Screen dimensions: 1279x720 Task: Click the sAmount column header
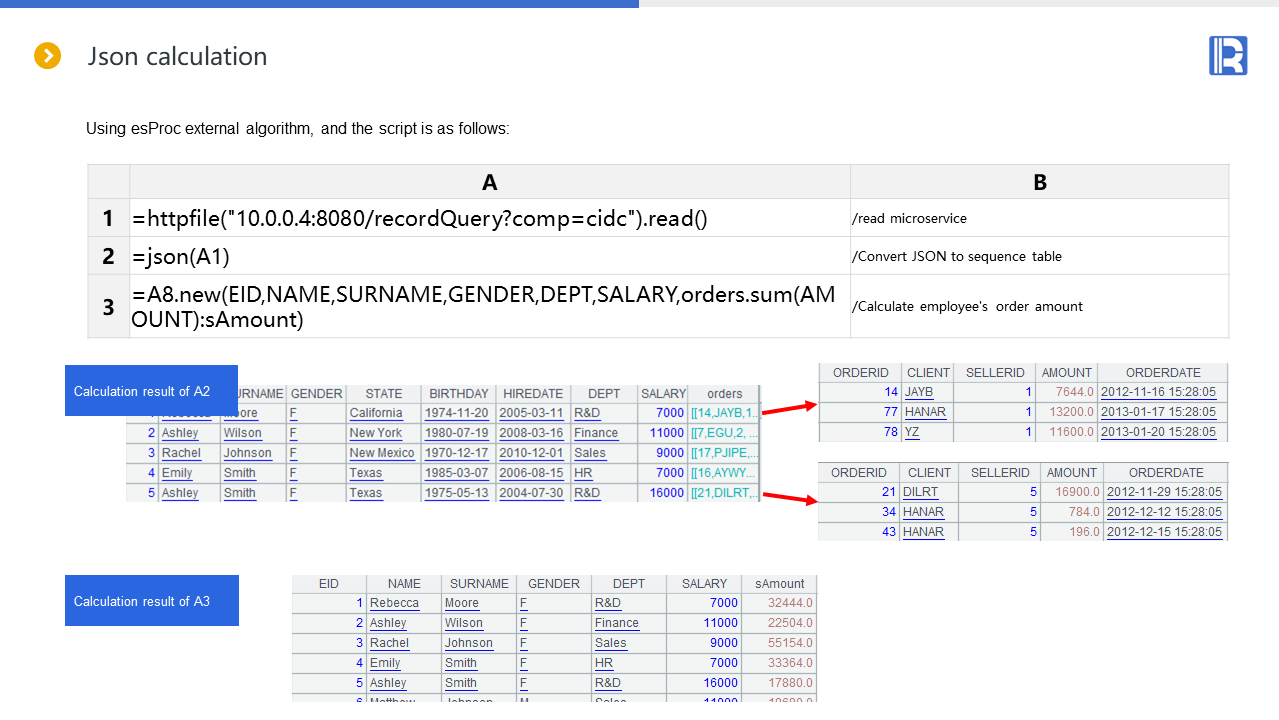pyautogui.click(x=779, y=583)
